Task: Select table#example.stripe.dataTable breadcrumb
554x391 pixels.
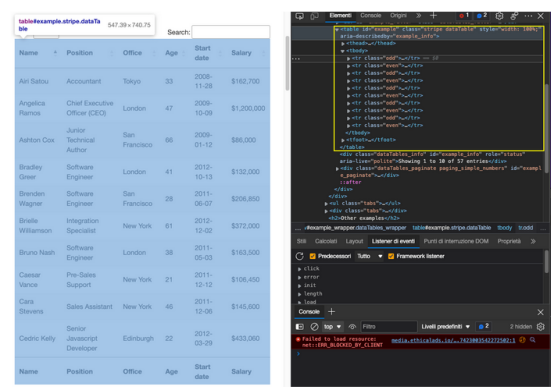Action: [452, 228]
